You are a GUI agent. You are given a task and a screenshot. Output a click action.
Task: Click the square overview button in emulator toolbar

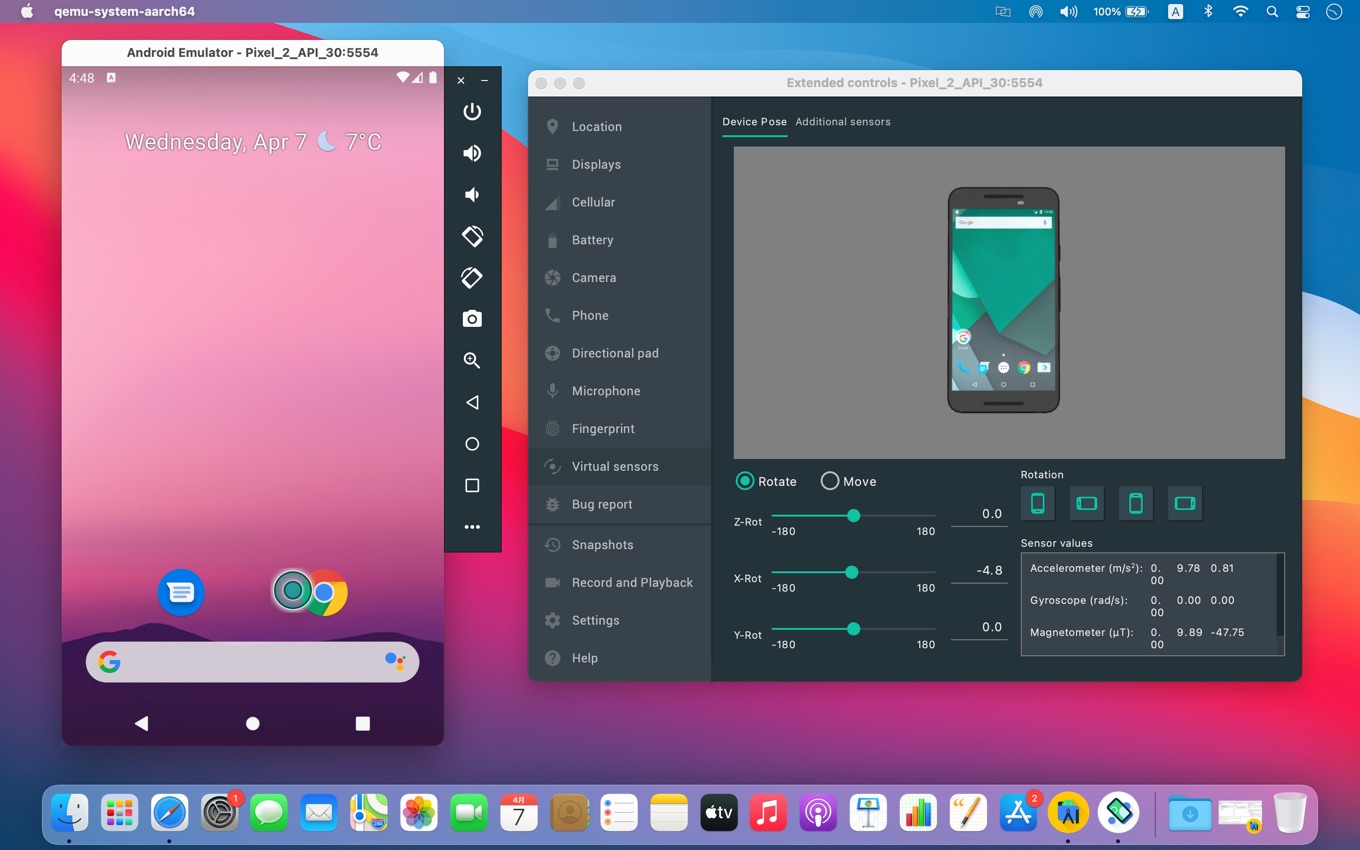472,486
